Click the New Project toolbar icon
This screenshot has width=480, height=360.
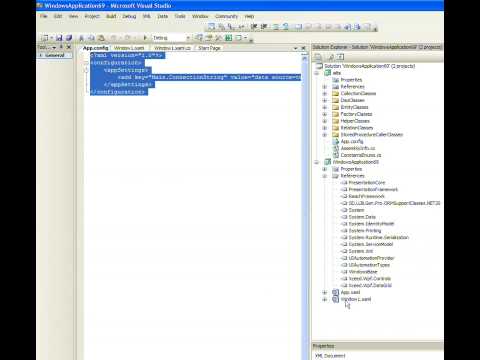44,38
